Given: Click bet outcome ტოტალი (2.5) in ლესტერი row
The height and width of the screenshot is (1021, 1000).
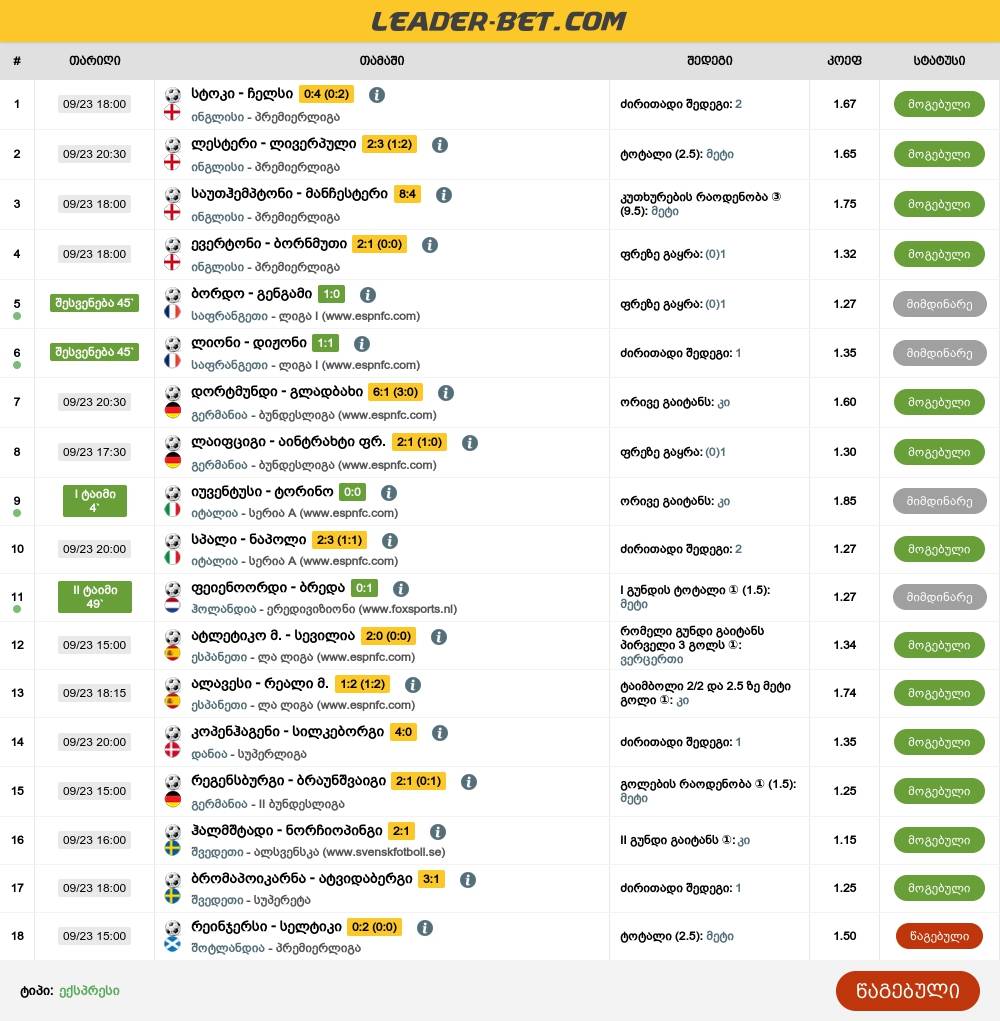Looking at the screenshot, I should point(676,154).
